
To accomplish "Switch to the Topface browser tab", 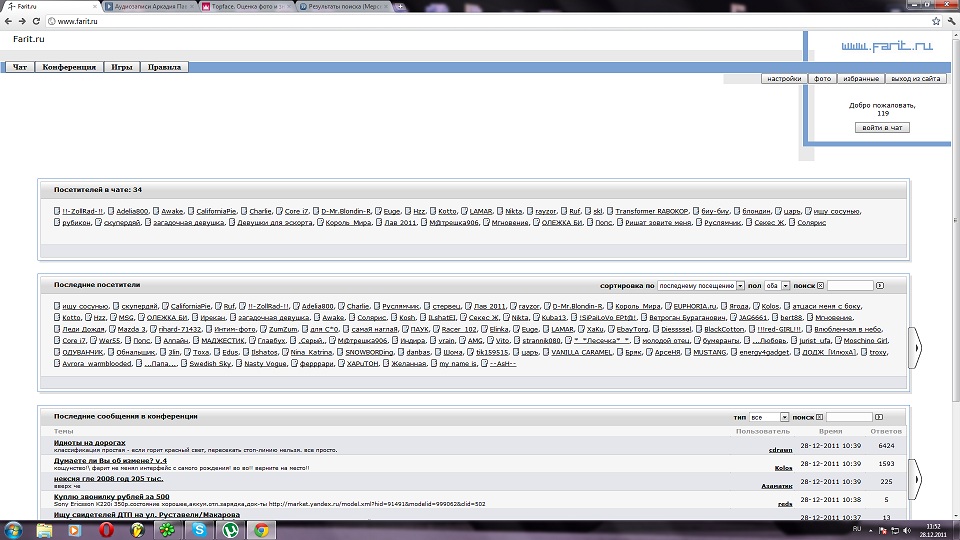I will click(x=246, y=7).
